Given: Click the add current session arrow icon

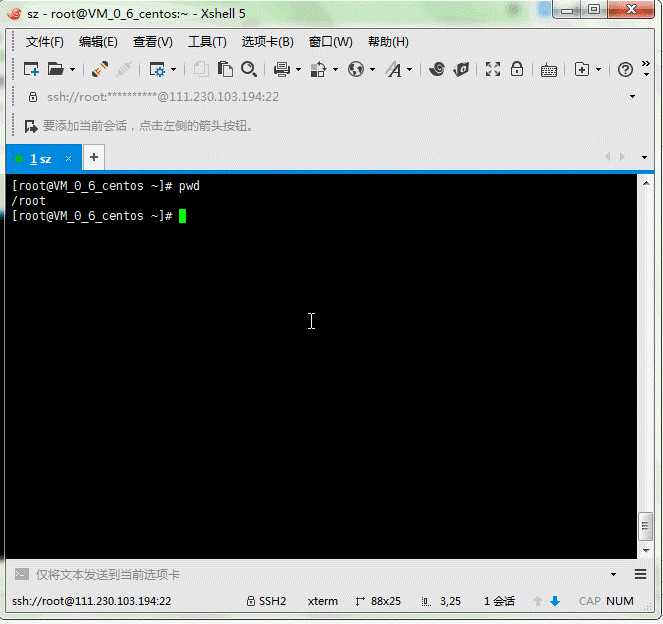Looking at the screenshot, I should (x=31, y=126).
